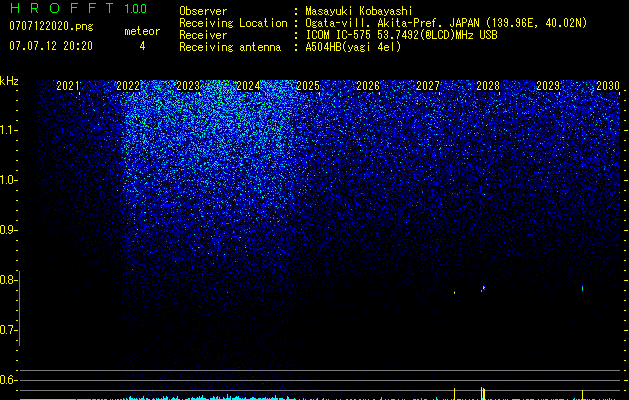Click the HROFFT 1.0.0 title text
Viewport: 629px width, 400px height.
click(x=78, y=8)
